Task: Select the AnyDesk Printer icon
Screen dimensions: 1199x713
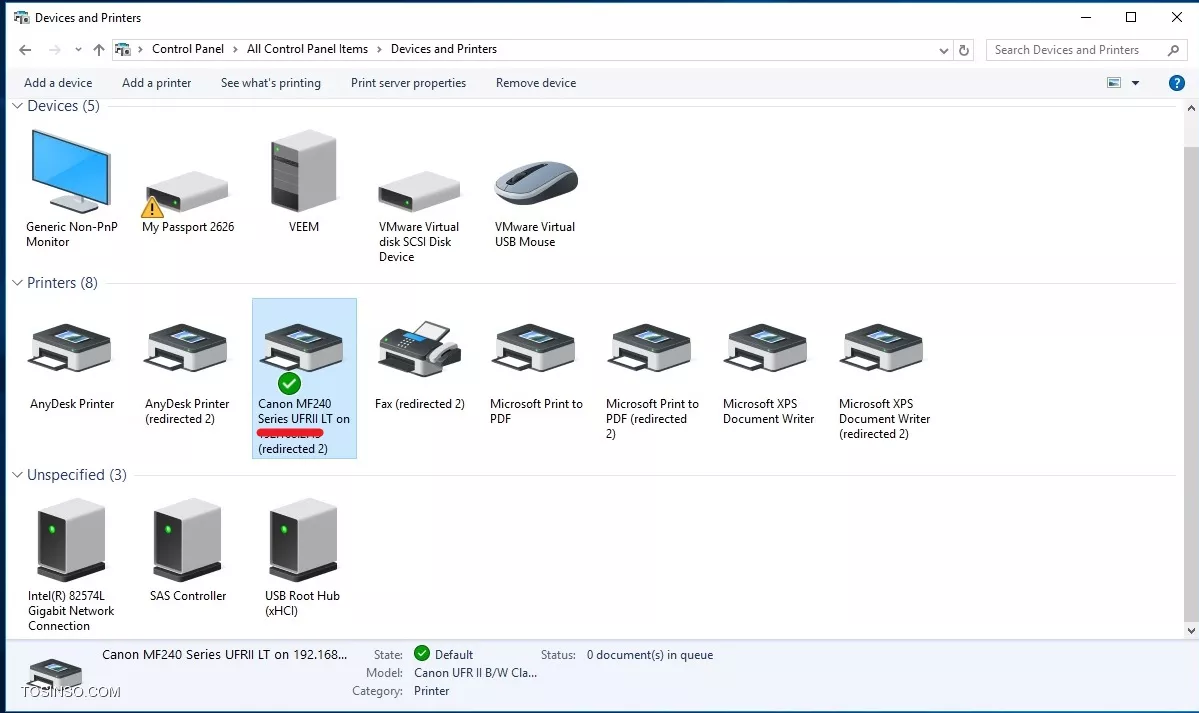Action: click(71, 348)
